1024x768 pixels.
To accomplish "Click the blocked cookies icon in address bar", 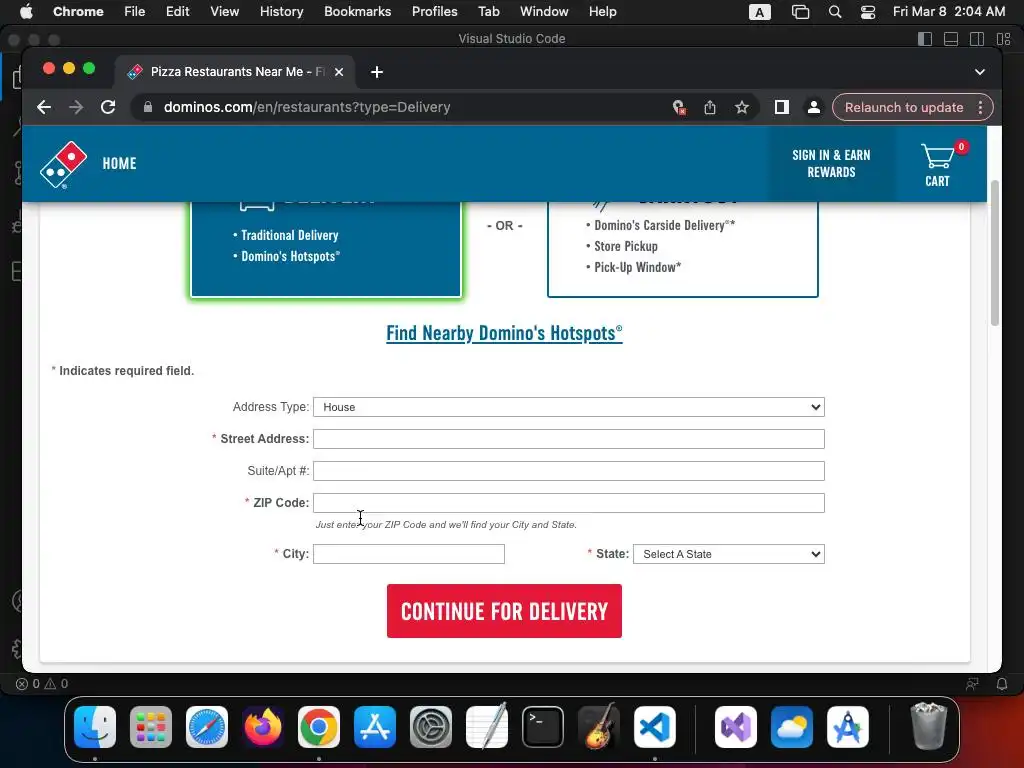I will point(679,107).
